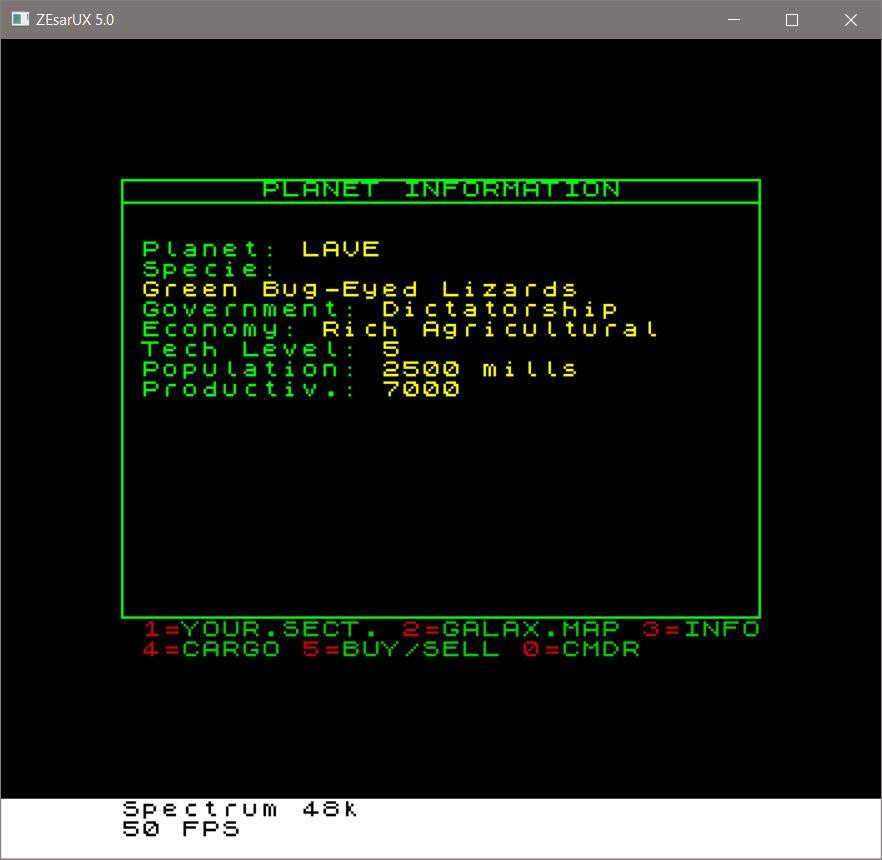Click the Specie: label
This screenshot has height=860, width=882.
(208, 269)
